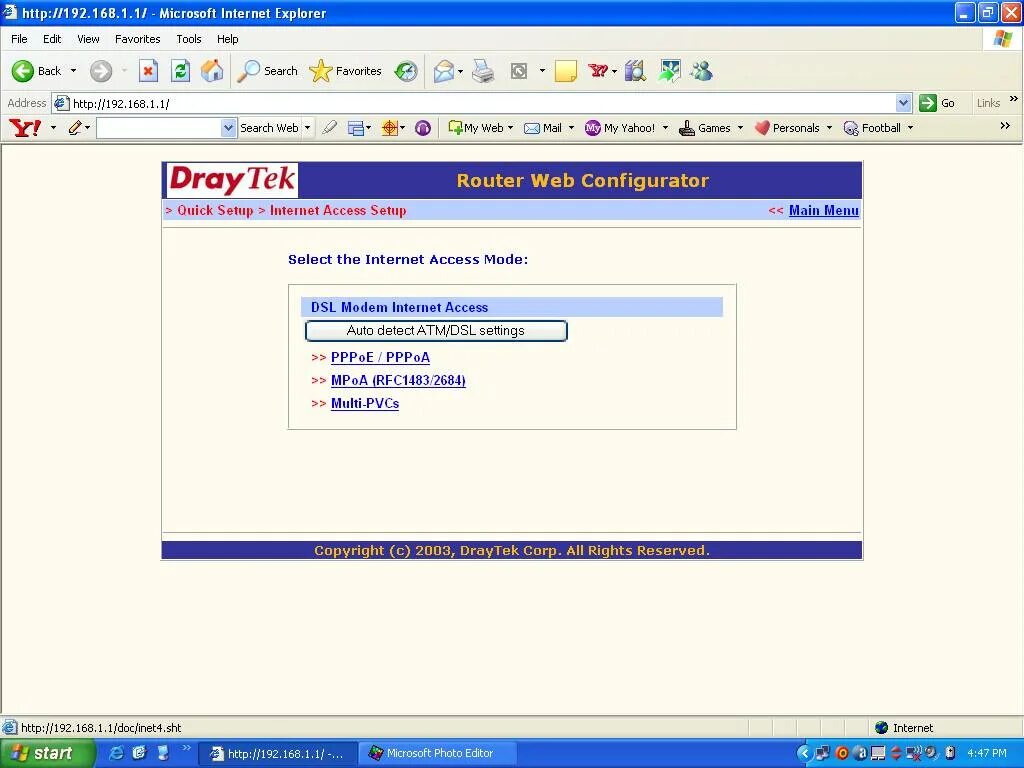Switch to Microsoft Photo Editor on taskbar
The height and width of the screenshot is (768, 1024).
click(x=438, y=752)
